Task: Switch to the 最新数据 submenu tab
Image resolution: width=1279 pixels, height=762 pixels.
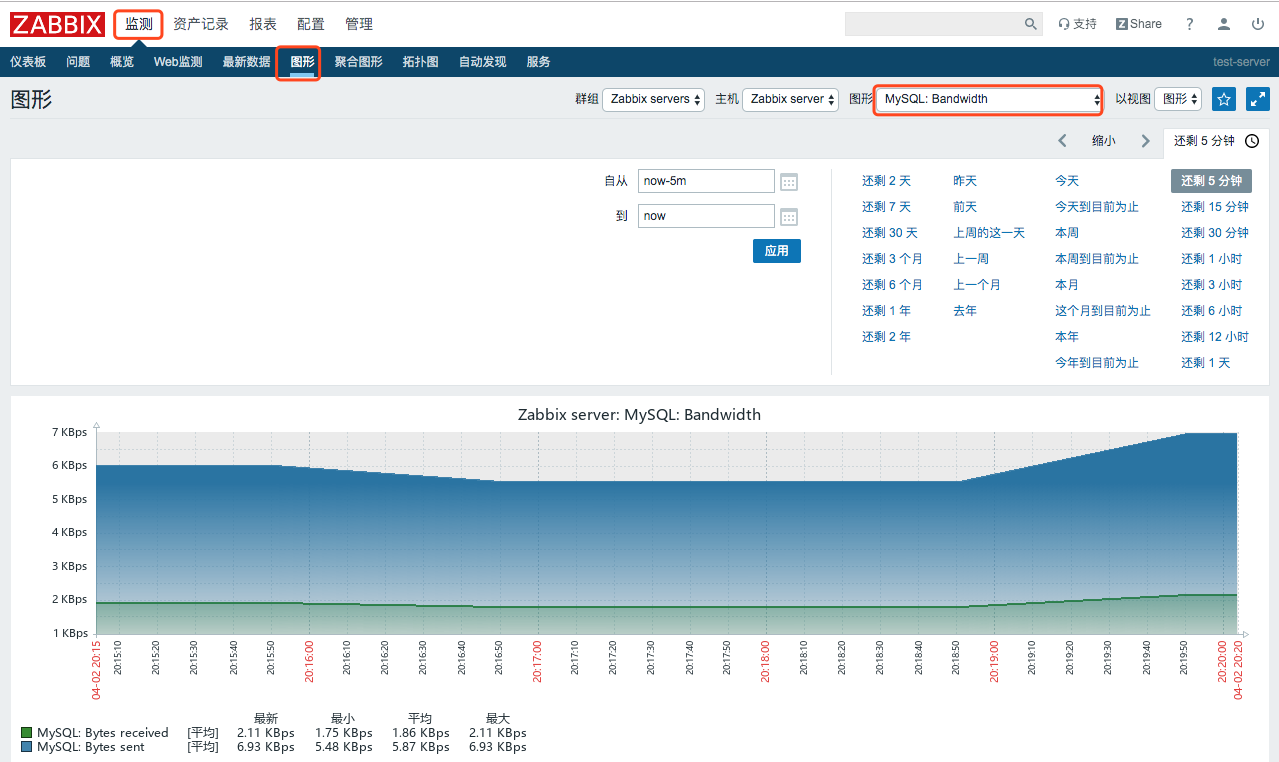Action: click(x=246, y=62)
